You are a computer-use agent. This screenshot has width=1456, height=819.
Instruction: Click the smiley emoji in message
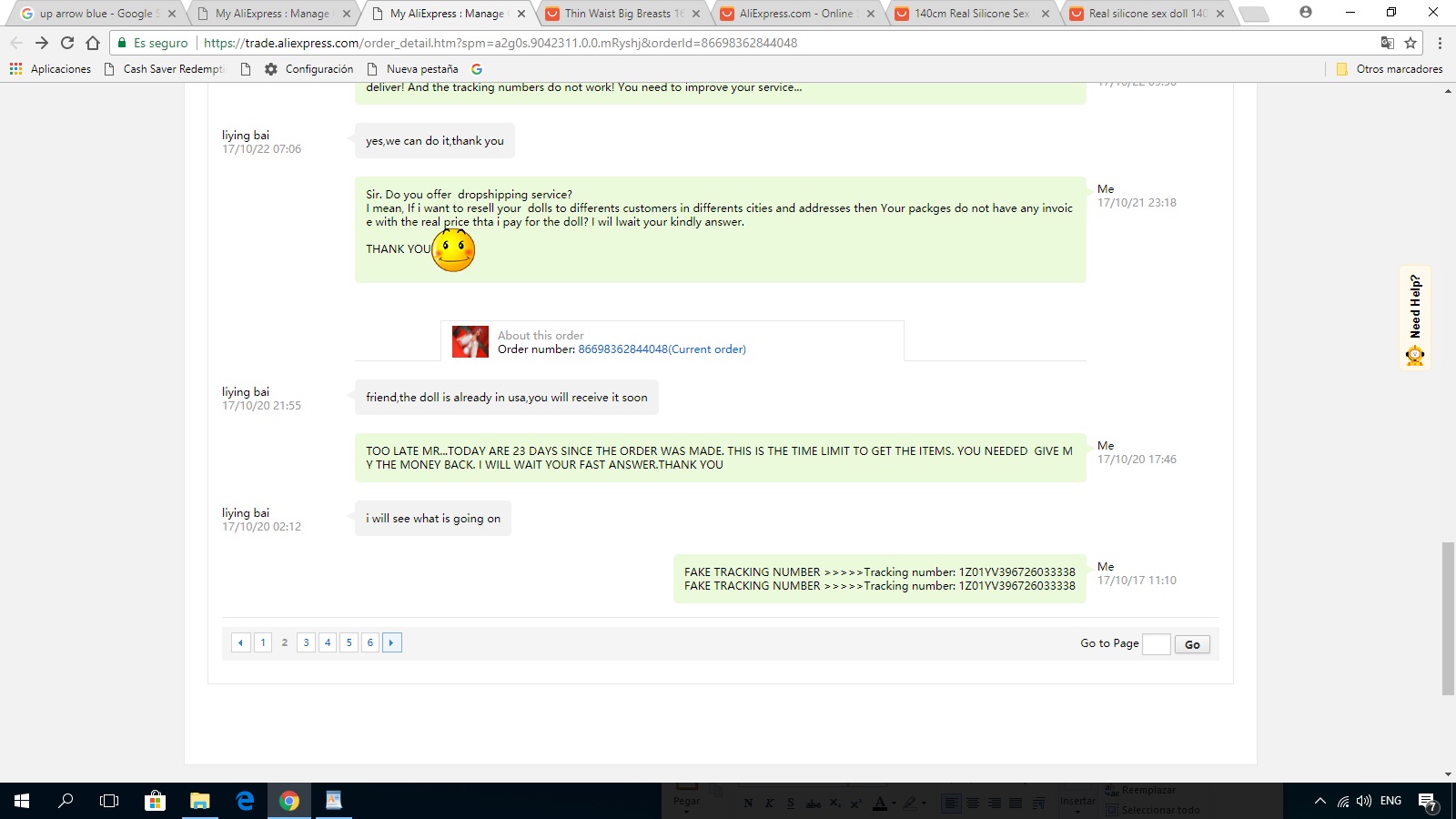pyautogui.click(x=453, y=249)
